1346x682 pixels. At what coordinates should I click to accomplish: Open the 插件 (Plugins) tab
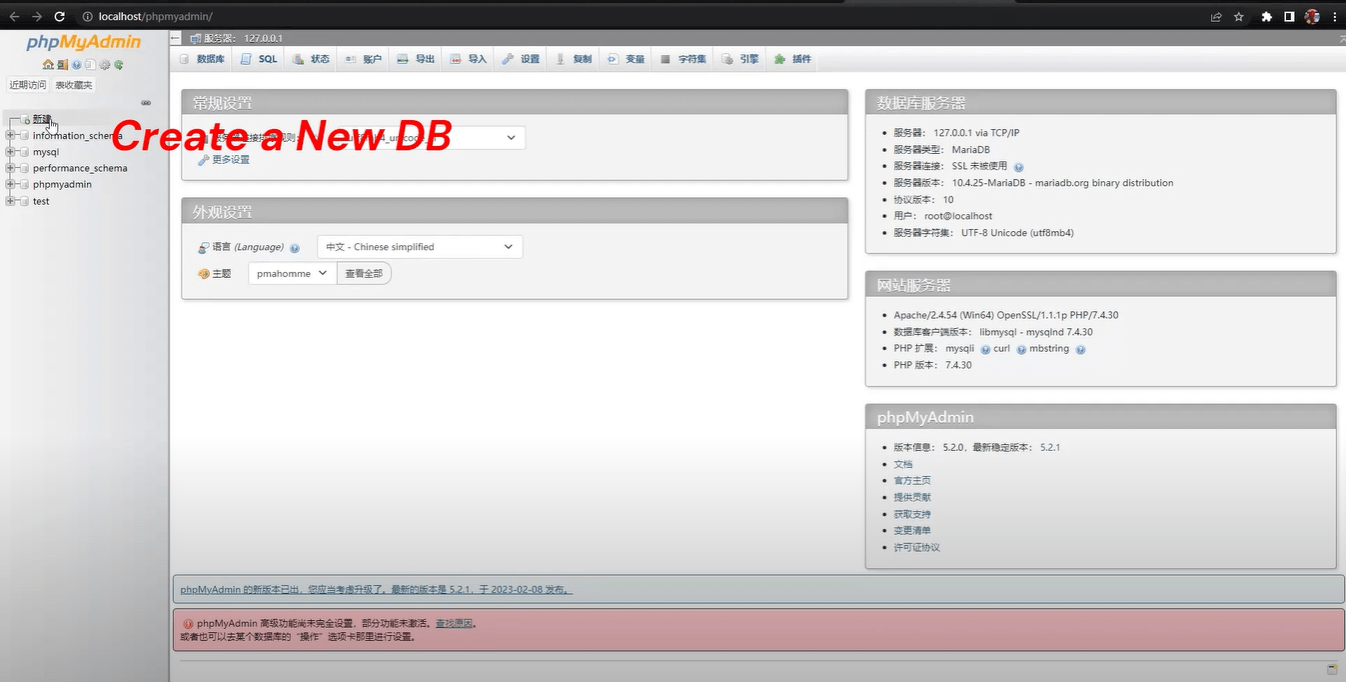(x=793, y=59)
